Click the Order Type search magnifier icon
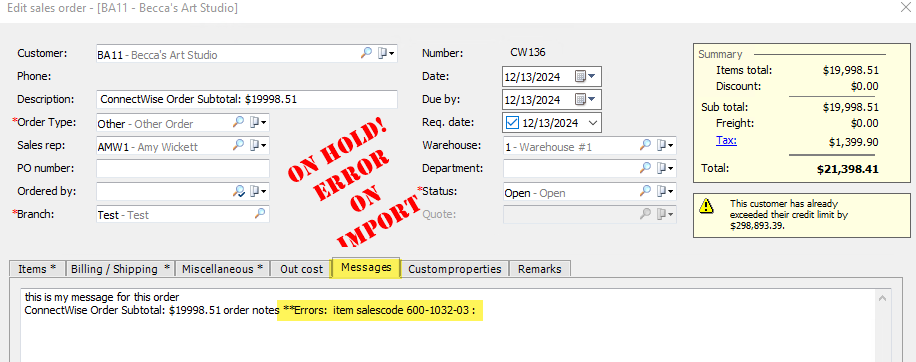Viewport: 916px width, 362px height. click(x=238, y=122)
